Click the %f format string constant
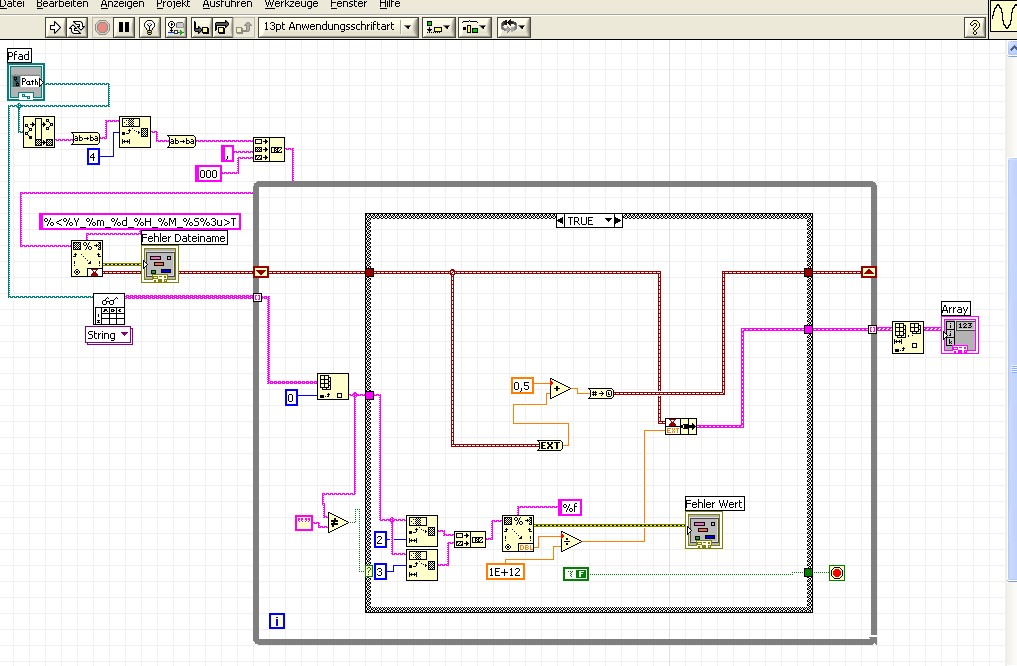Screen dimensions: 1017x666 click(569, 507)
